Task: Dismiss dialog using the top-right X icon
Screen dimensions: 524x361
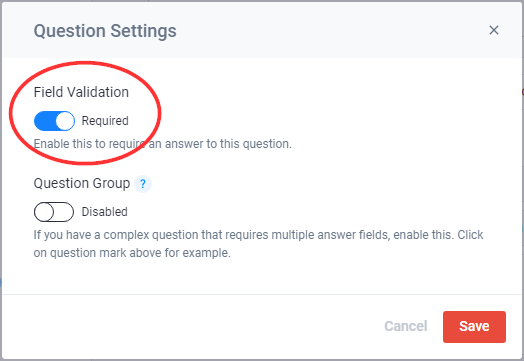Action: point(494,30)
